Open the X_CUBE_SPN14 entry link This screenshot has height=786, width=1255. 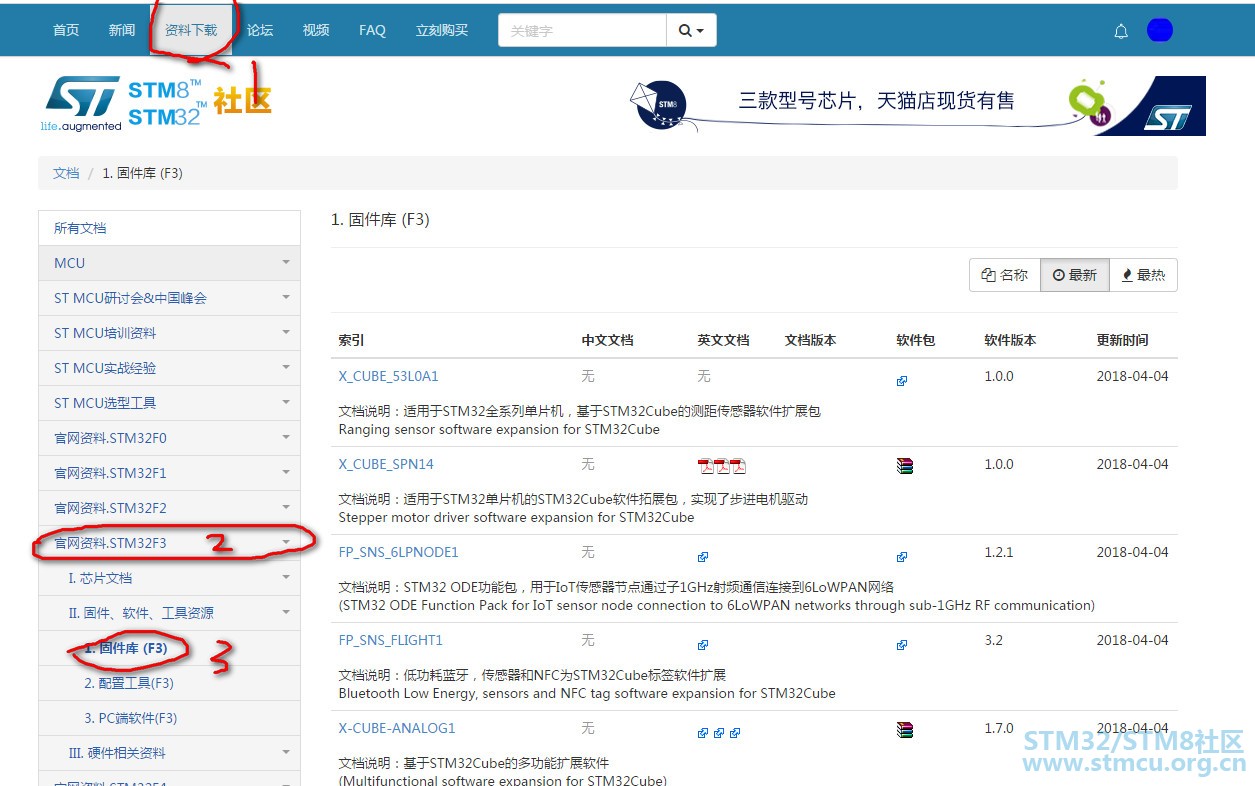[x=386, y=465]
